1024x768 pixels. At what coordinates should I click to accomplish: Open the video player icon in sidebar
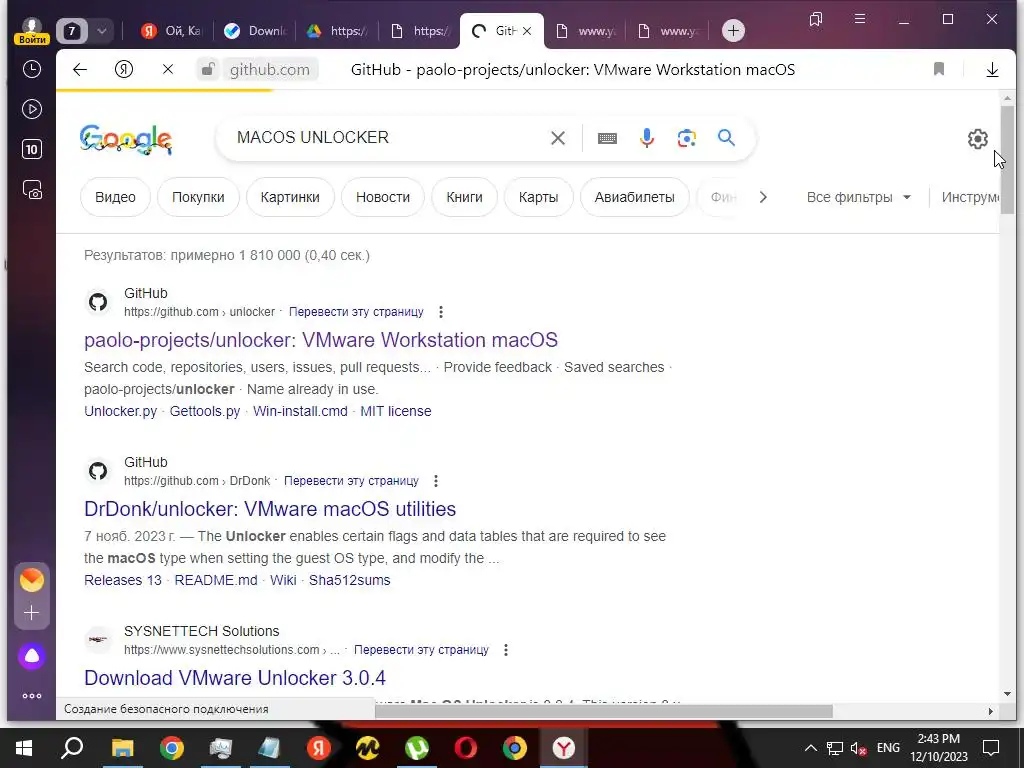click(x=31, y=109)
